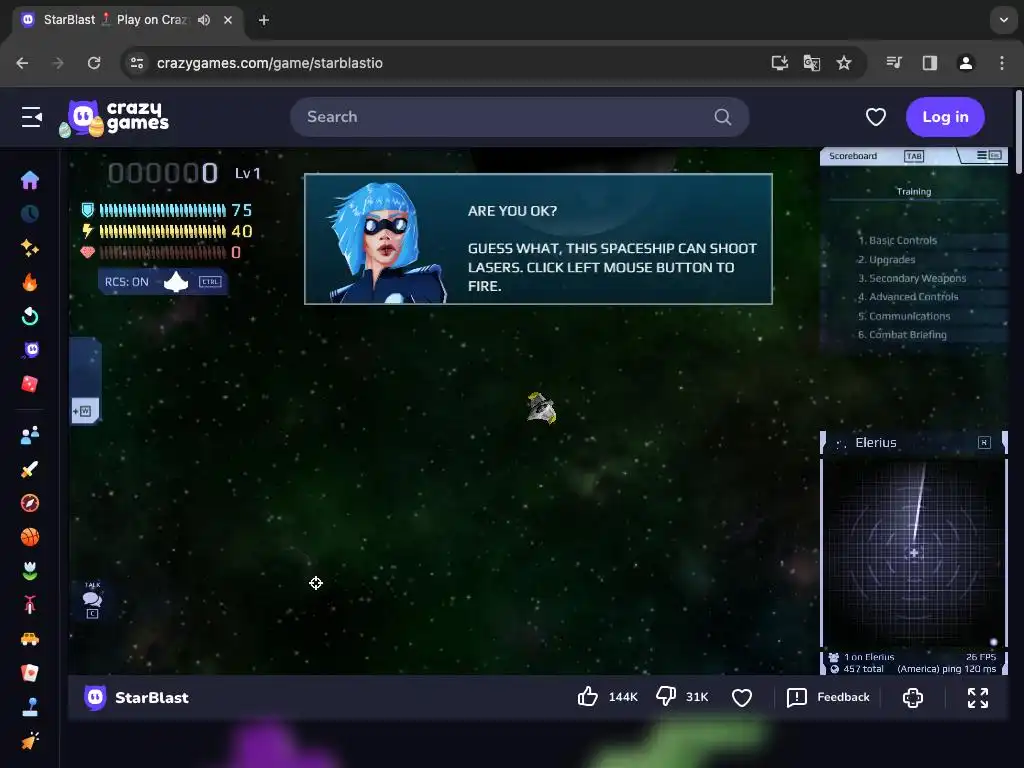Like StarBlast with thumbs up
The height and width of the screenshot is (768, 1024).
click(588, 697)
